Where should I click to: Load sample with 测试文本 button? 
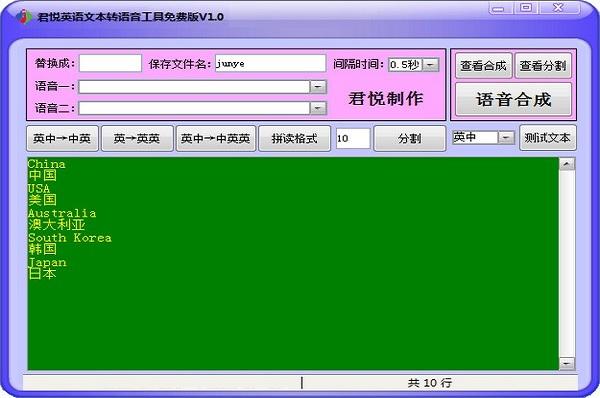tap(548, 137)
